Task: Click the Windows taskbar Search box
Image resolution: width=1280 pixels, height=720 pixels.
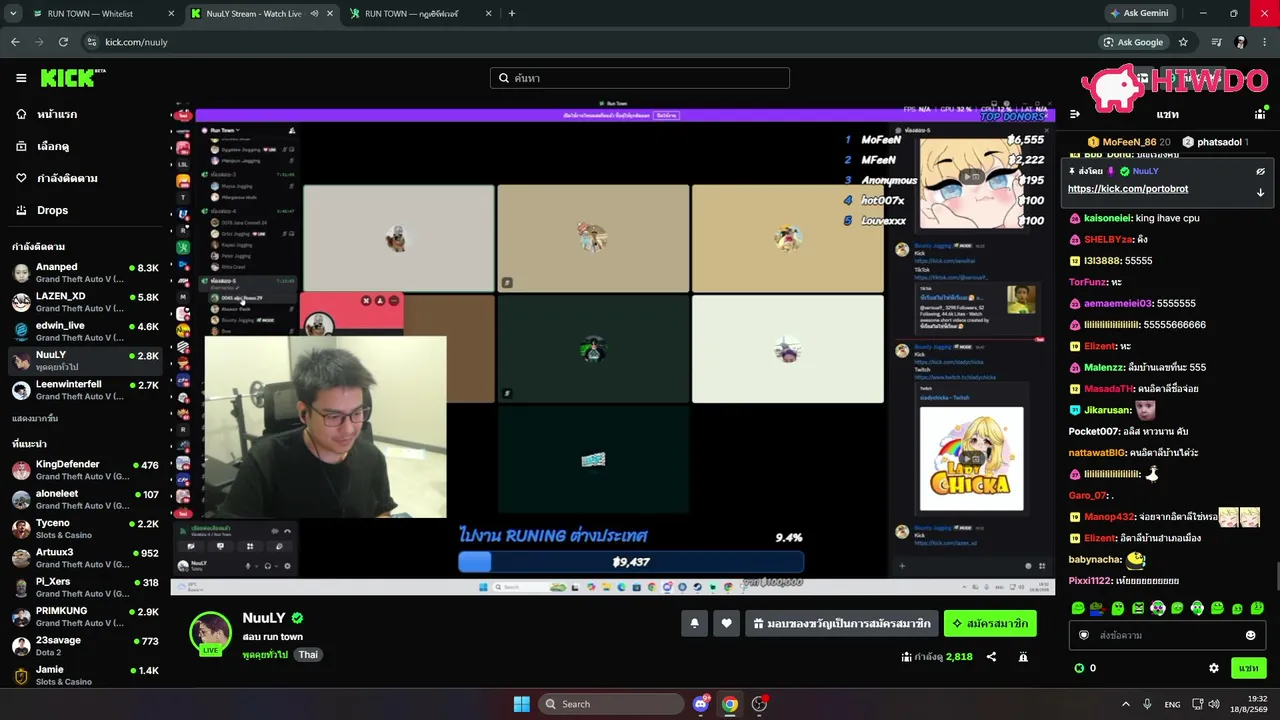Action: coord(611,704)
